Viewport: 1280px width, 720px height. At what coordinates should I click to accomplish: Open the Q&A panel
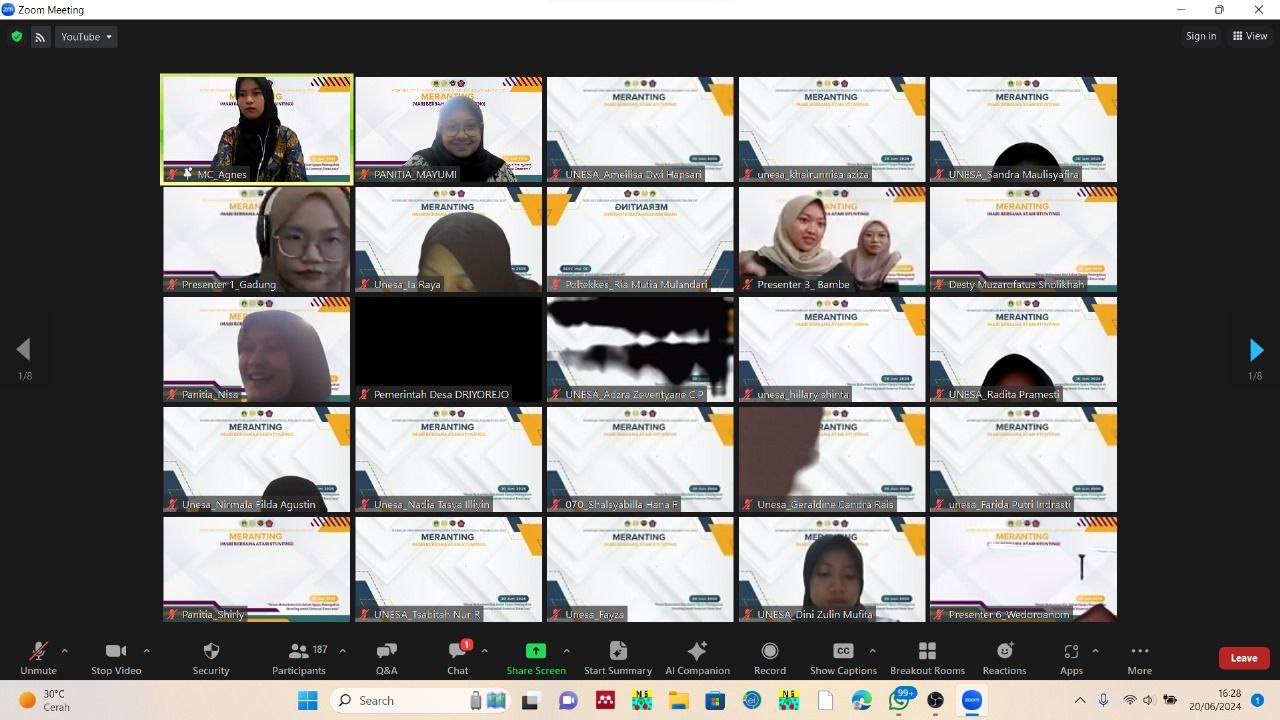pos(386,658)
